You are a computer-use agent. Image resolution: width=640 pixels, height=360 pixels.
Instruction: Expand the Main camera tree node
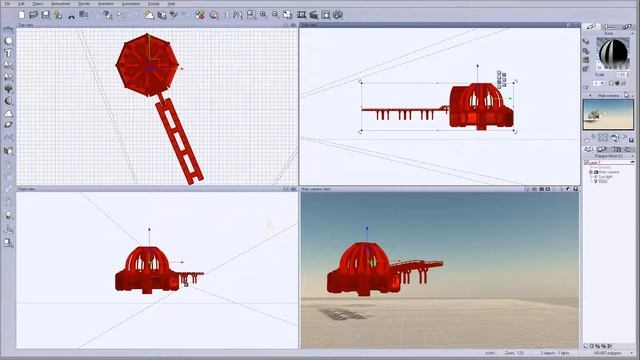point(591,172)
